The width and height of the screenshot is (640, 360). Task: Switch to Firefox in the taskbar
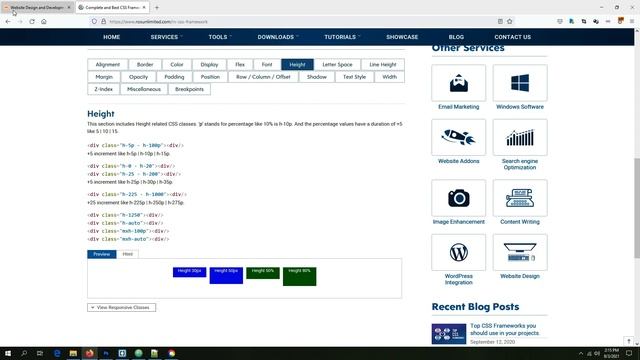click(89, 353)
